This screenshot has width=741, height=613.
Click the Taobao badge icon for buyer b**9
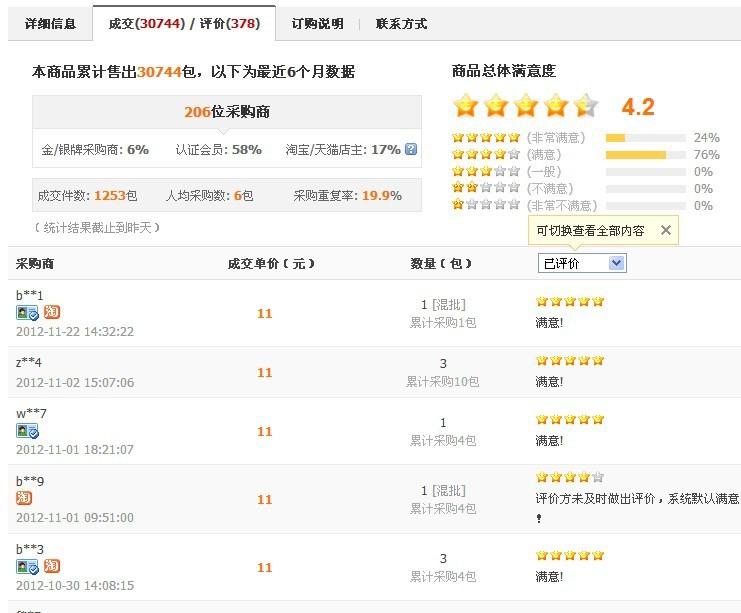24,498
